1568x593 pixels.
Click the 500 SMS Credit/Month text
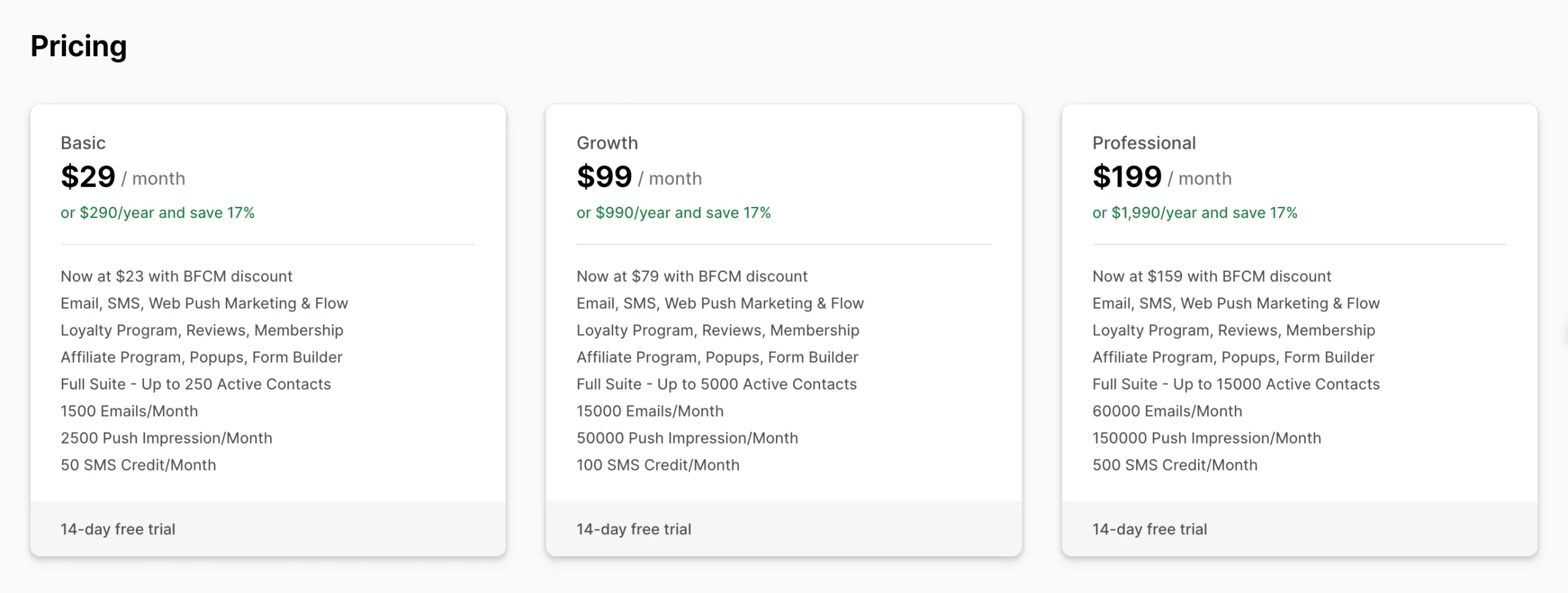(1174, 465)
